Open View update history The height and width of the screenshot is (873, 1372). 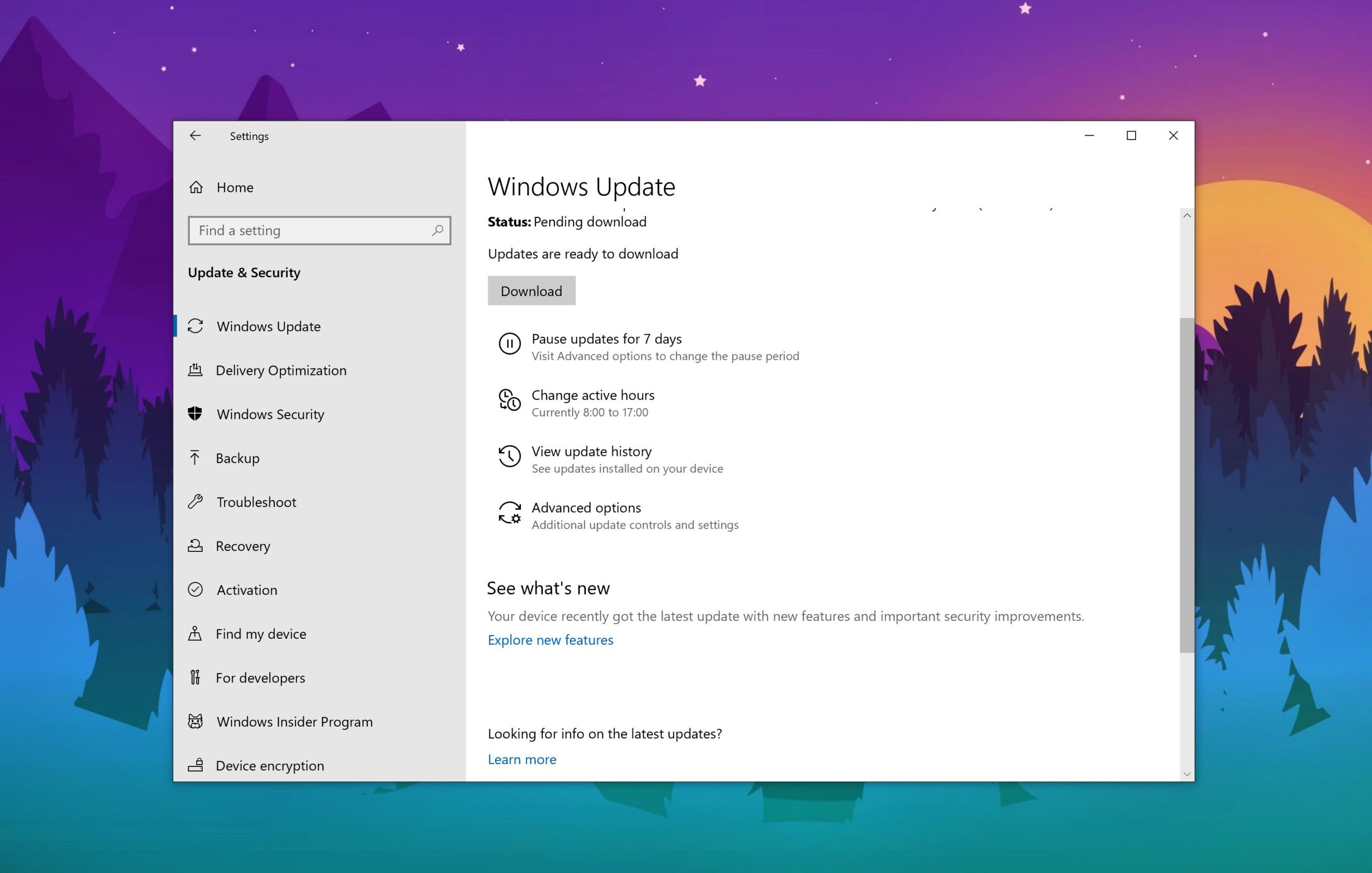pyautogui.click(x=611, y=459)
